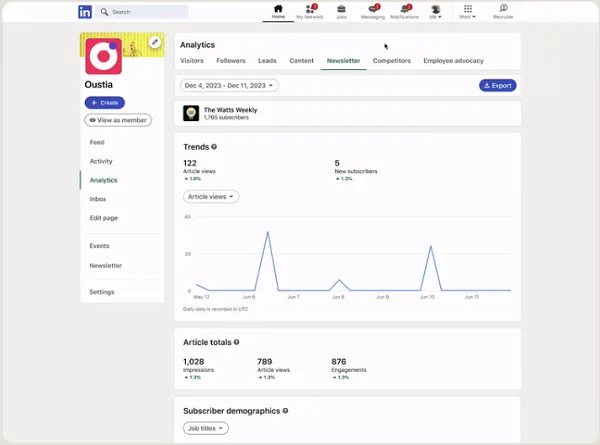Click the Export button

pos(497,85)
